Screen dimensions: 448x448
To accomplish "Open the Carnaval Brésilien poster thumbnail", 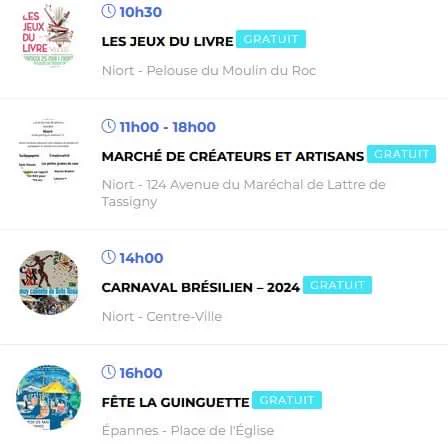I will tap(49, 282).
